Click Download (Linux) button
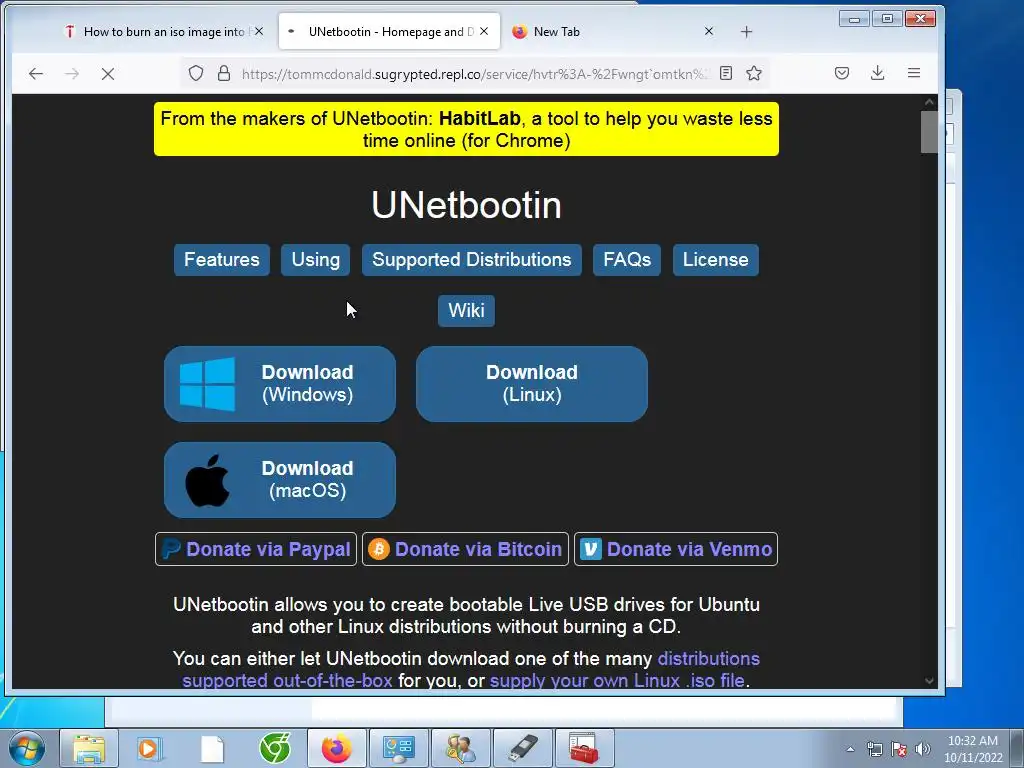The image size is (1024, 768). click(532, 384)
